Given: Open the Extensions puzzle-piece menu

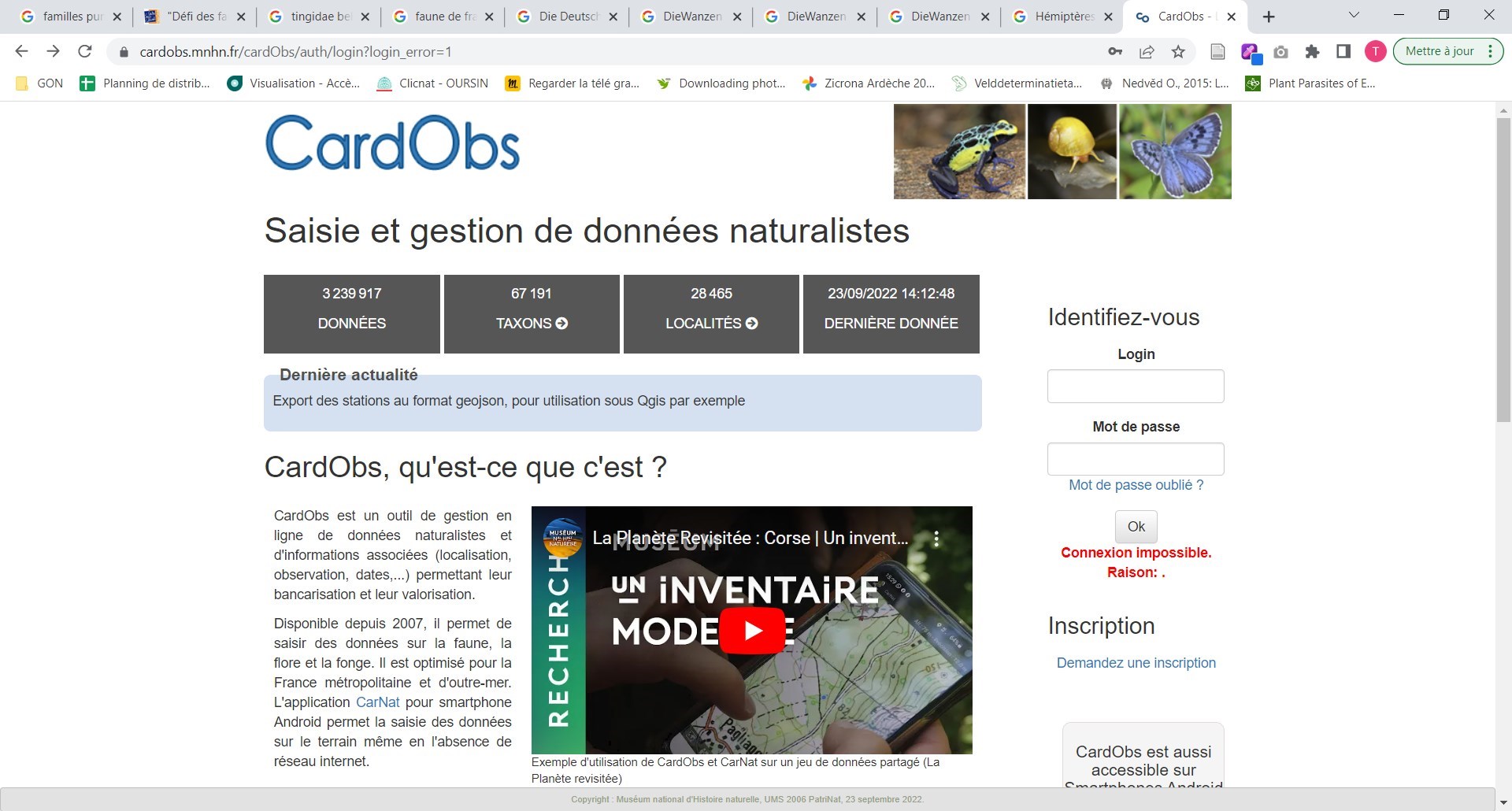Looking at the screenshot, I should tap(1312, 51).
